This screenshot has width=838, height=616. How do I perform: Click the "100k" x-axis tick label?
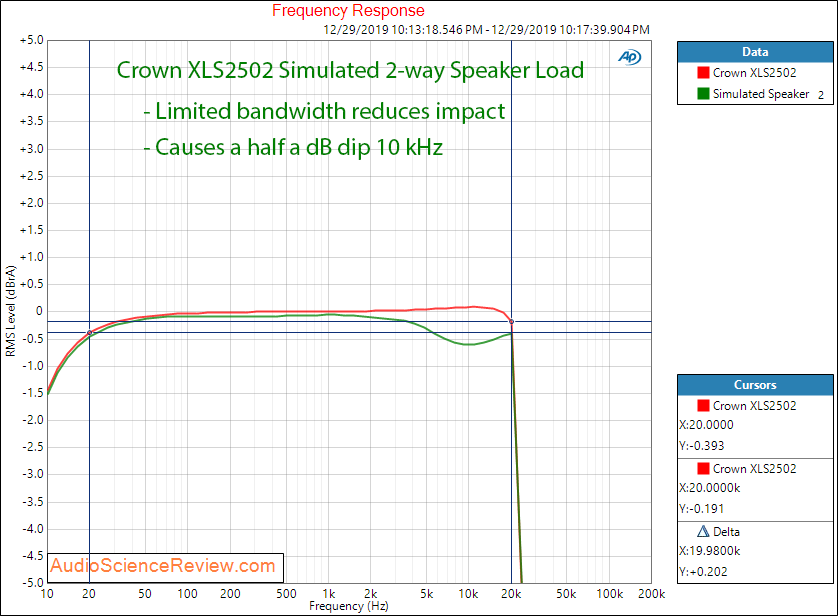pos(610,594)
